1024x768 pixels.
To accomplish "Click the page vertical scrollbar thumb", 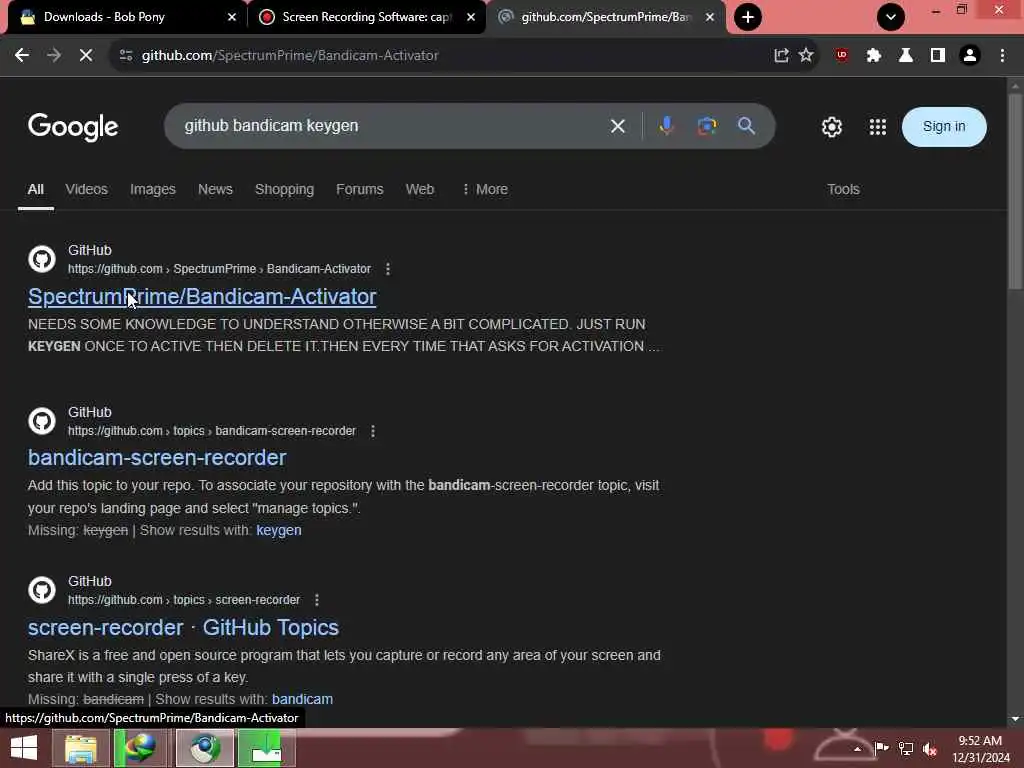I will (1015, 191).
